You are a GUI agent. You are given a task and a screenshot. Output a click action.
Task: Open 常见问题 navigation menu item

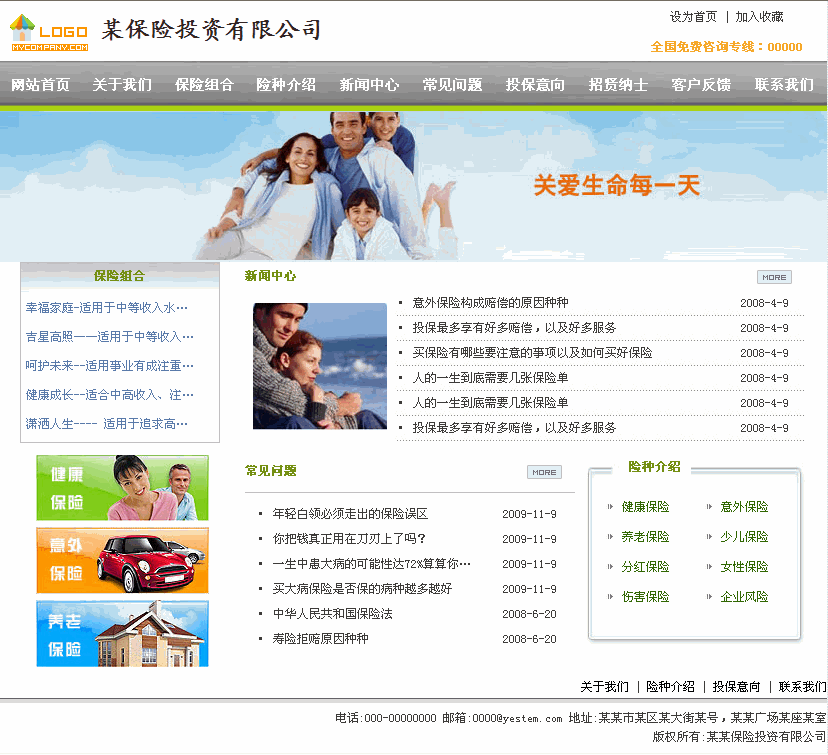(x=452, y=85)
